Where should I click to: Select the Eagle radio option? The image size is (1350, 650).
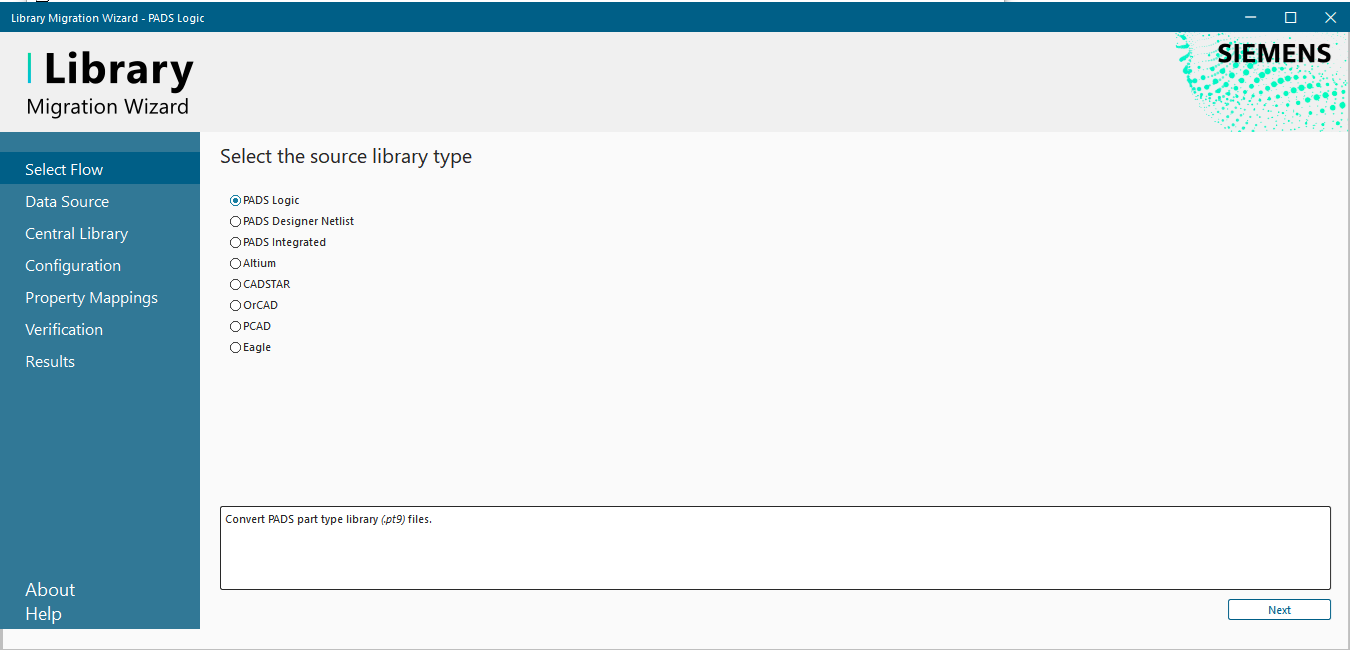[236, 348]
